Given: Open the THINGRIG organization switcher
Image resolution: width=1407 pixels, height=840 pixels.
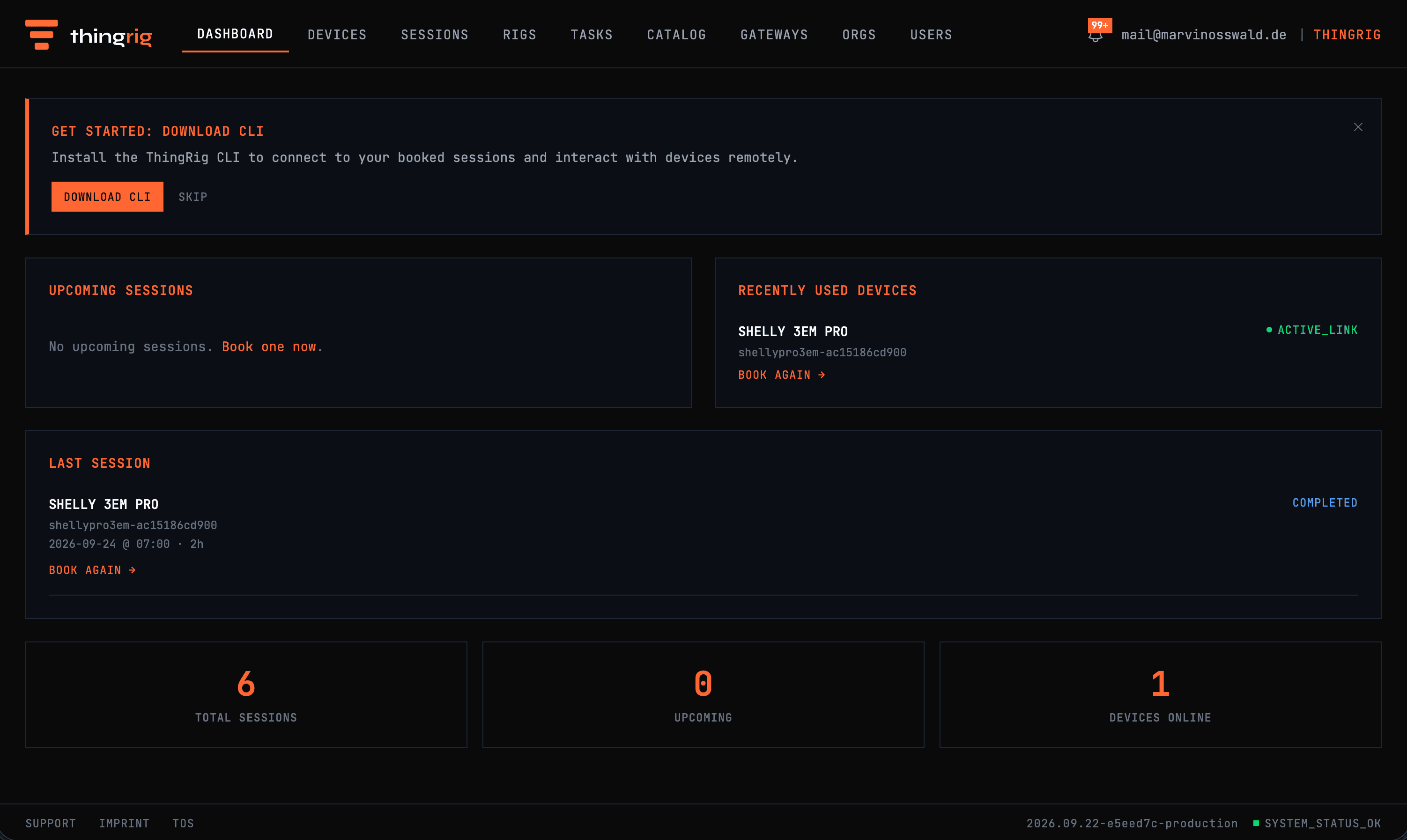Looking at the screenshot, I should (1347, 35).
